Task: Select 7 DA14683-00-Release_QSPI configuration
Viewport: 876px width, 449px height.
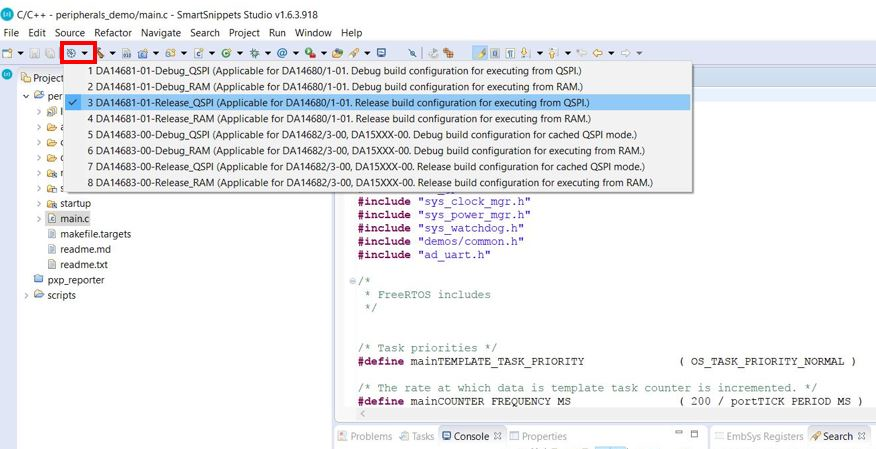Action: coord(378,166)
